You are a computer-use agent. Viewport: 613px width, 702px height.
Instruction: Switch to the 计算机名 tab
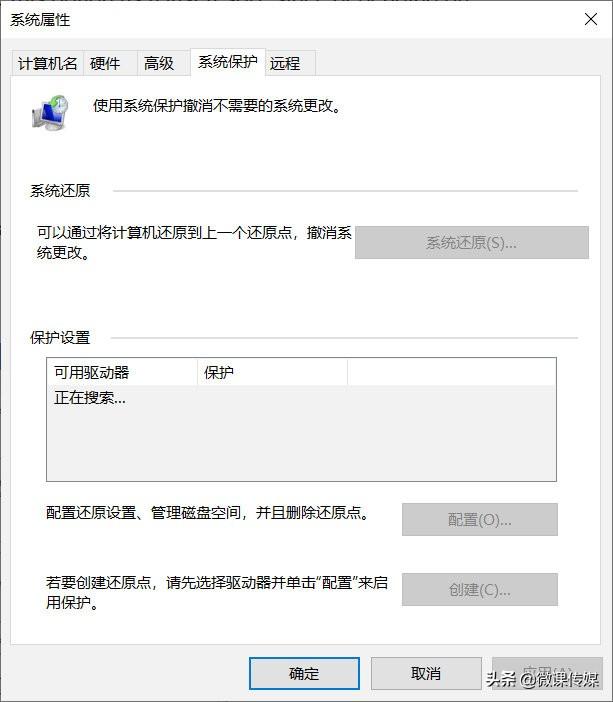48,63
